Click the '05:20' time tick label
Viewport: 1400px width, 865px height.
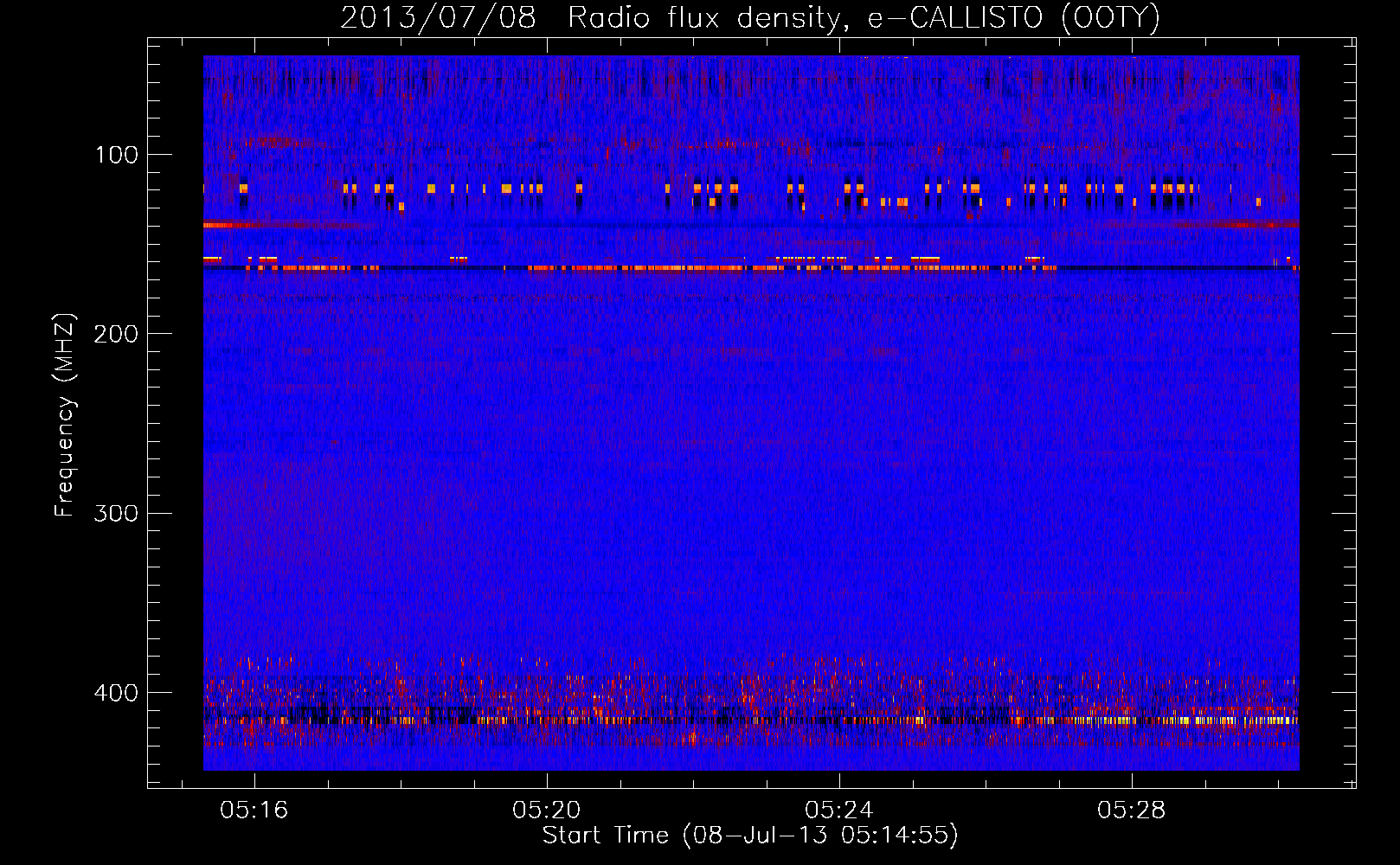pyautogui.click(x=546, y=811)
